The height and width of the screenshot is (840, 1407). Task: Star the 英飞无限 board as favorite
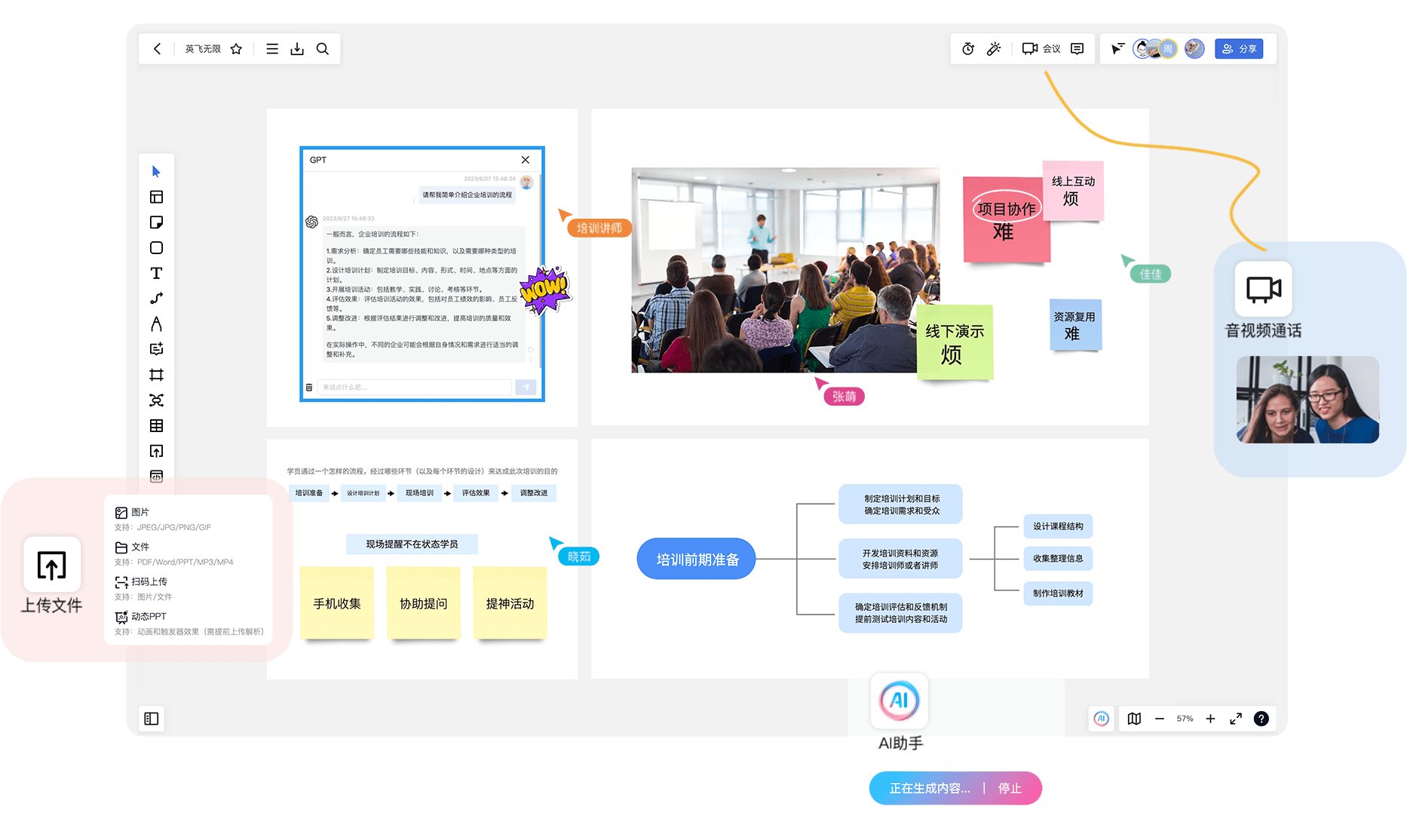coord(236,49)
